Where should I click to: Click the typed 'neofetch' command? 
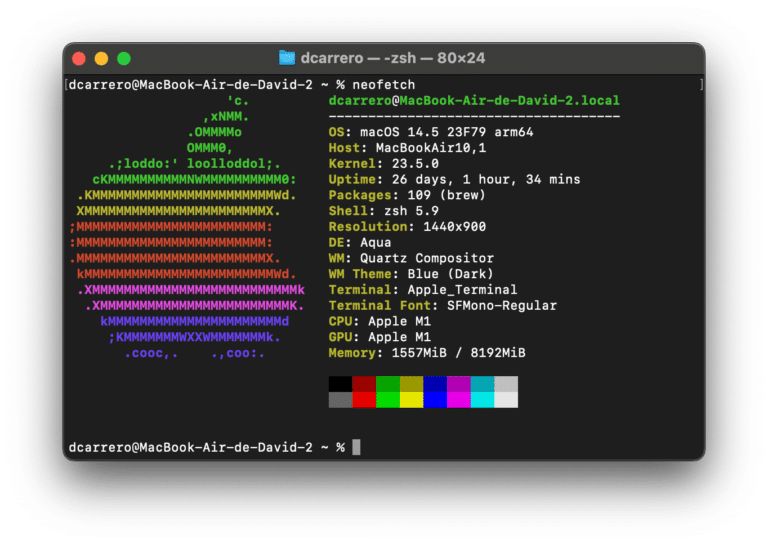coord(384,85)
